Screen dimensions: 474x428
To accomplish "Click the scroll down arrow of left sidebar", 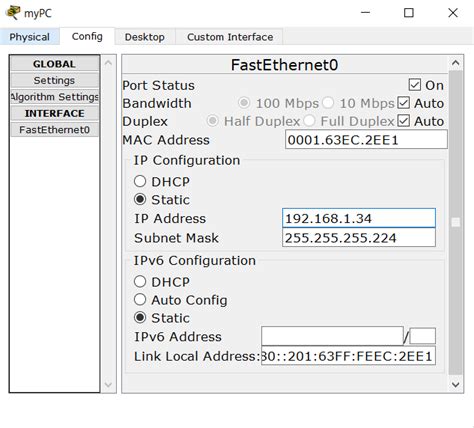I will (108, 385).
